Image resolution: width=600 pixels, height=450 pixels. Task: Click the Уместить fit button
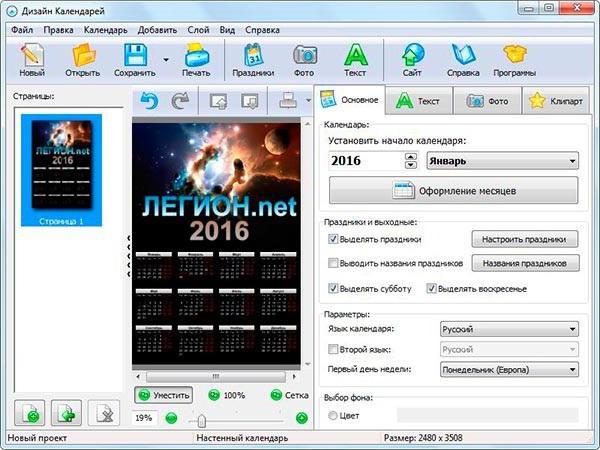coord(163,395)
